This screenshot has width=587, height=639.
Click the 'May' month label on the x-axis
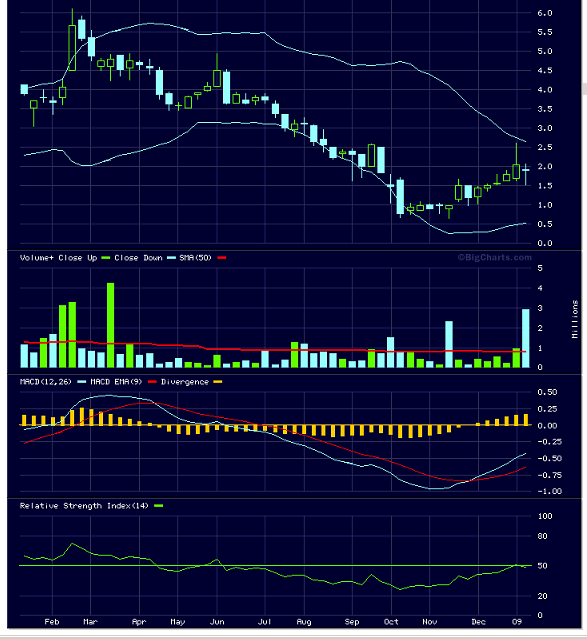click(177, 622)
